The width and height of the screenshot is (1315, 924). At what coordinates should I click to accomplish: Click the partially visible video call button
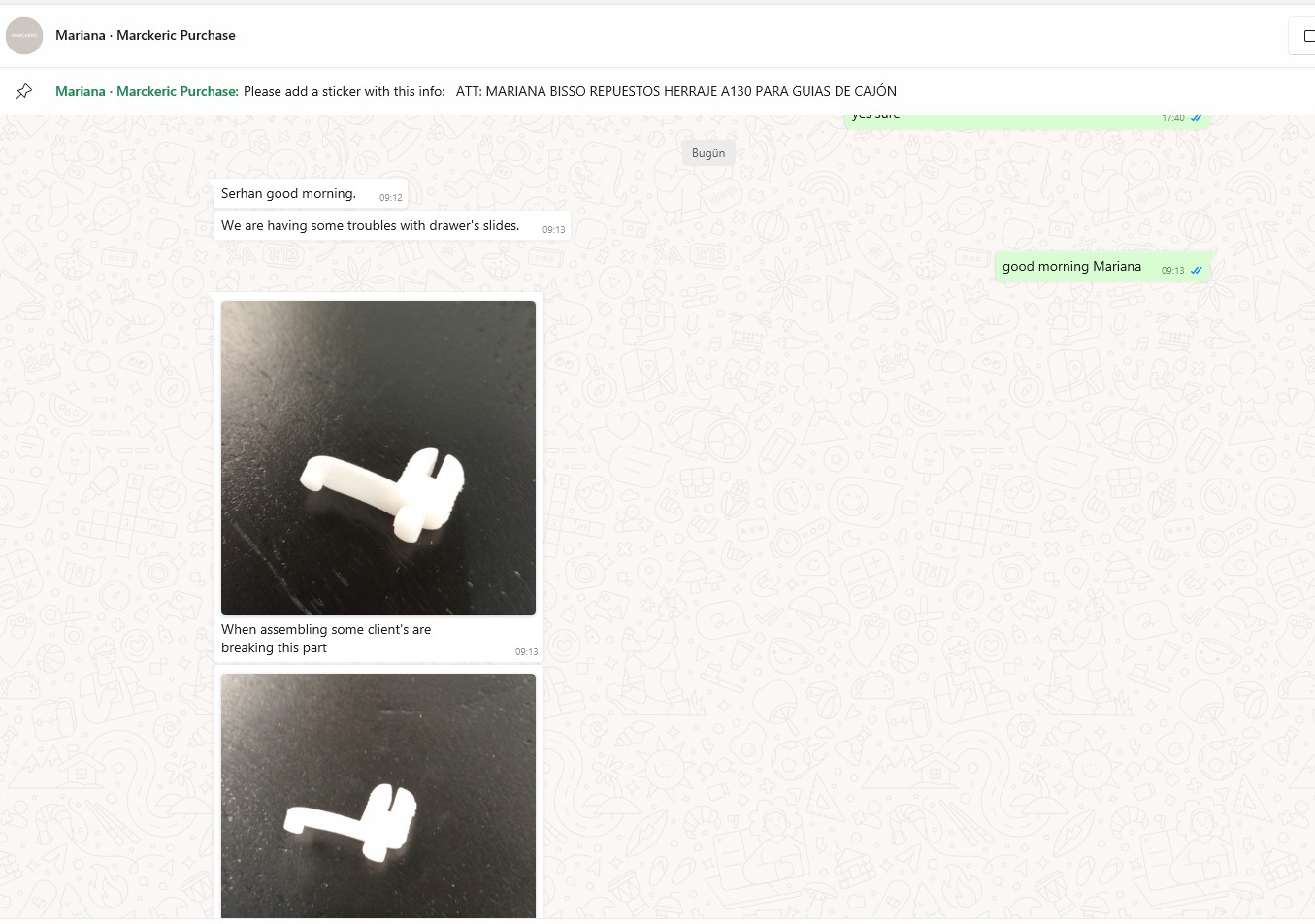[1302, 36]
